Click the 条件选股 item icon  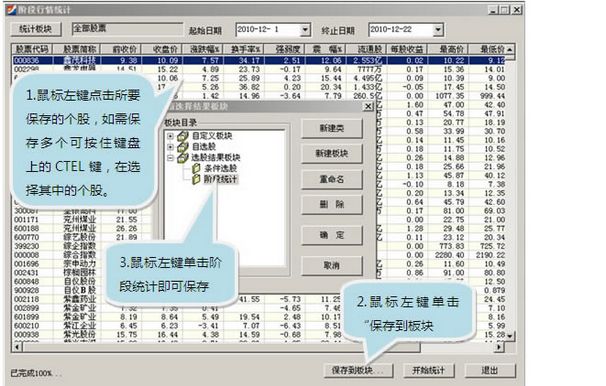(196, 168)
